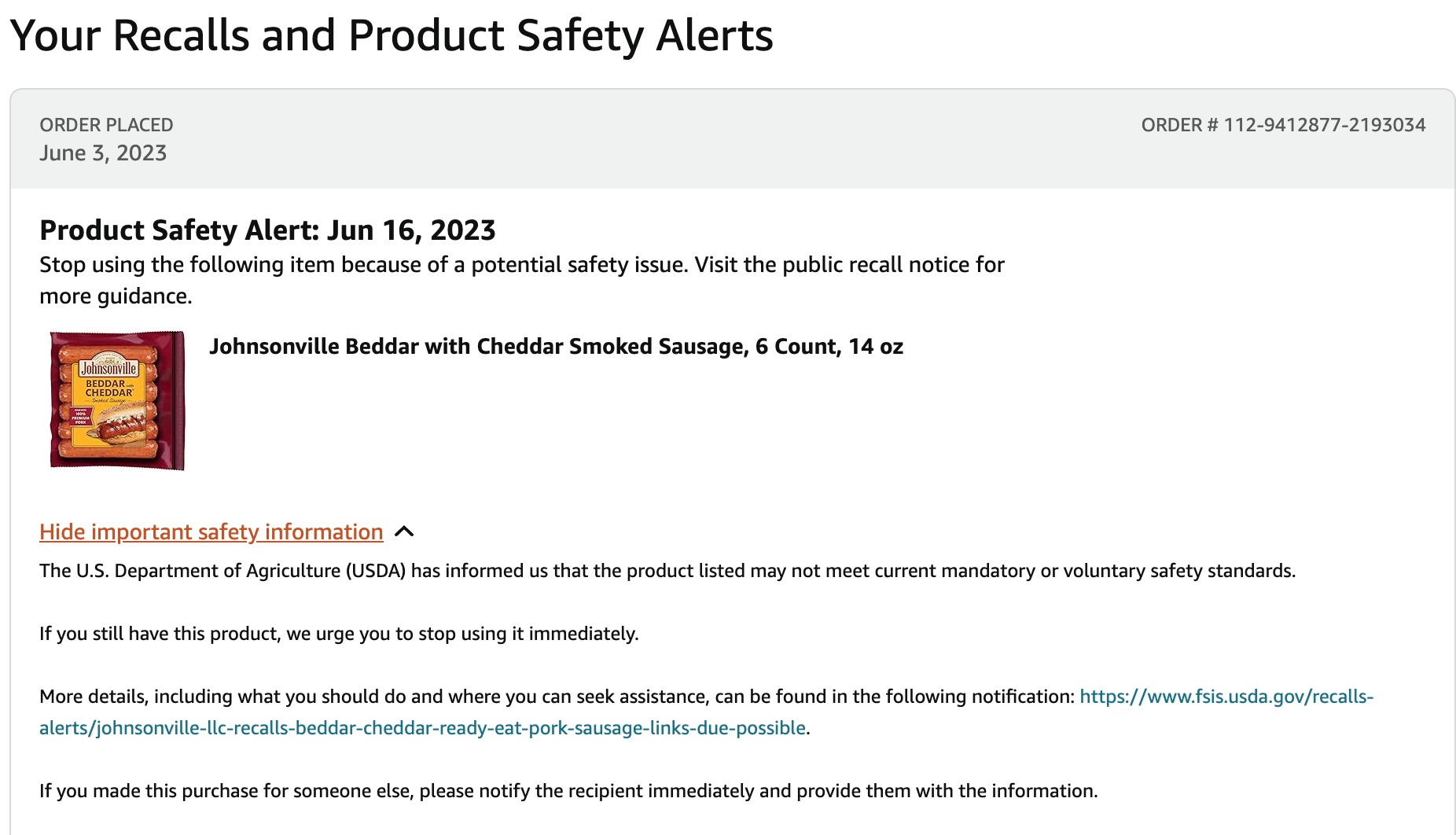Click the "If you still have this product" sentence
This screenshot has width=1456, height=835.
click(x=339, y=634)
